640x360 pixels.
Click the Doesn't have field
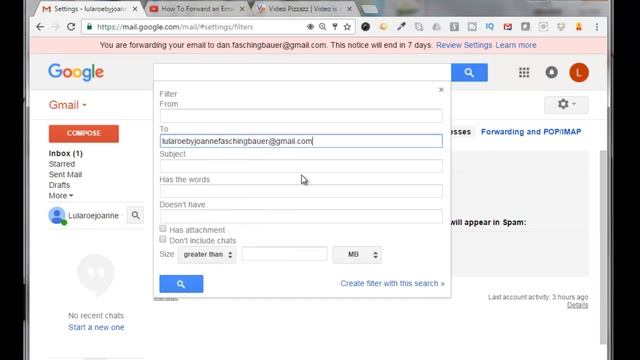tap(301, 216)
